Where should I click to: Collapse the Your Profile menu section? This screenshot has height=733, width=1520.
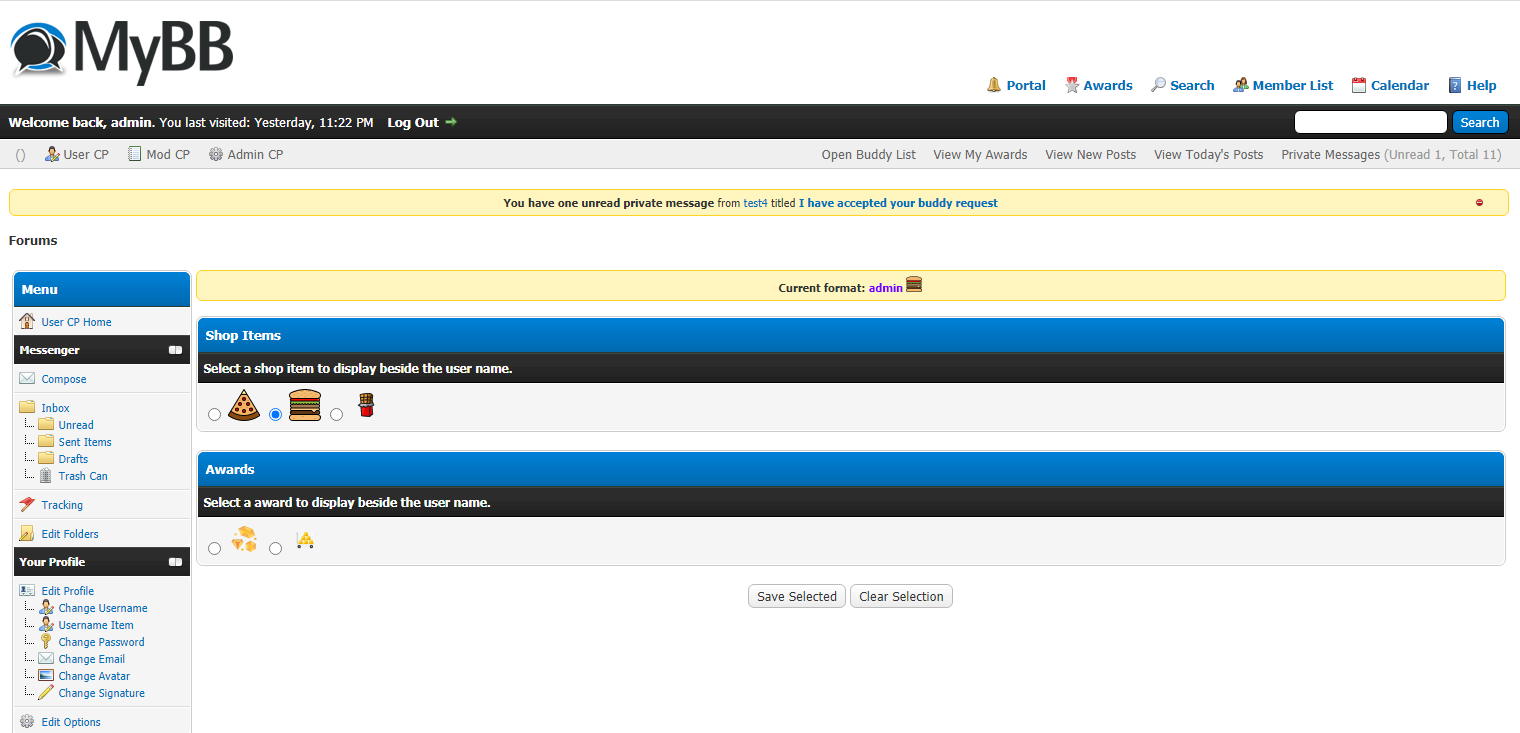(175, 562)
